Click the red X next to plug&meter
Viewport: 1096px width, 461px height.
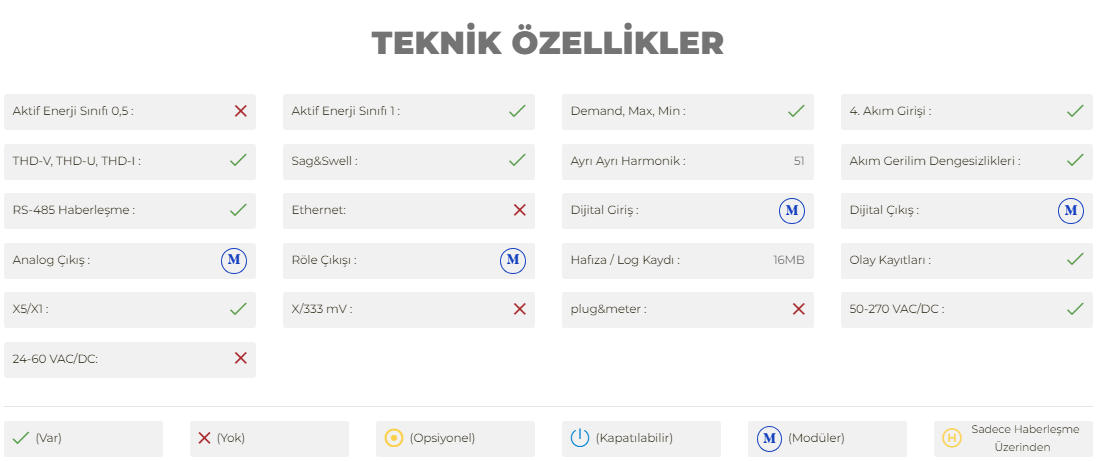pyautogui.click(x=798, y=309)
